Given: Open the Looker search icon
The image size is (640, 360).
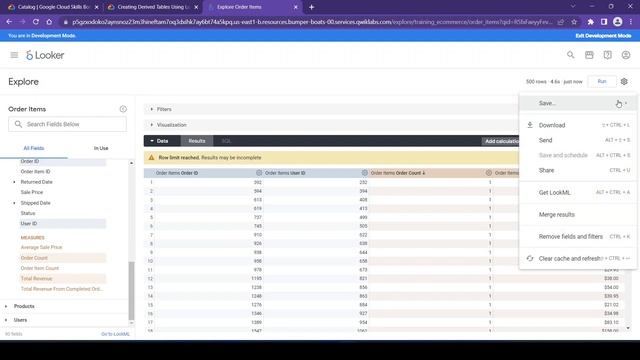Looking at the screenshot, I should tap(571, 55).
